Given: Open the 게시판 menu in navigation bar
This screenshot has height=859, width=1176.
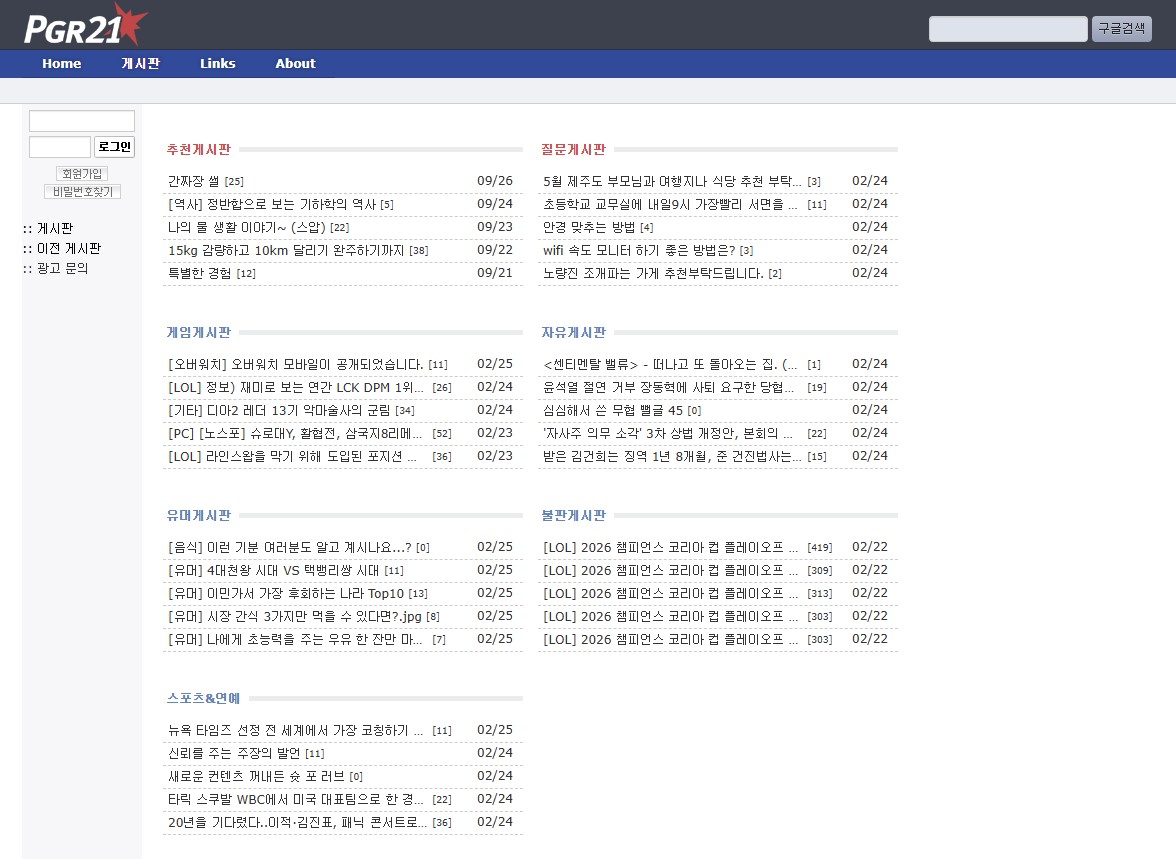Looking at the screenshot, I should click(140, 64).
